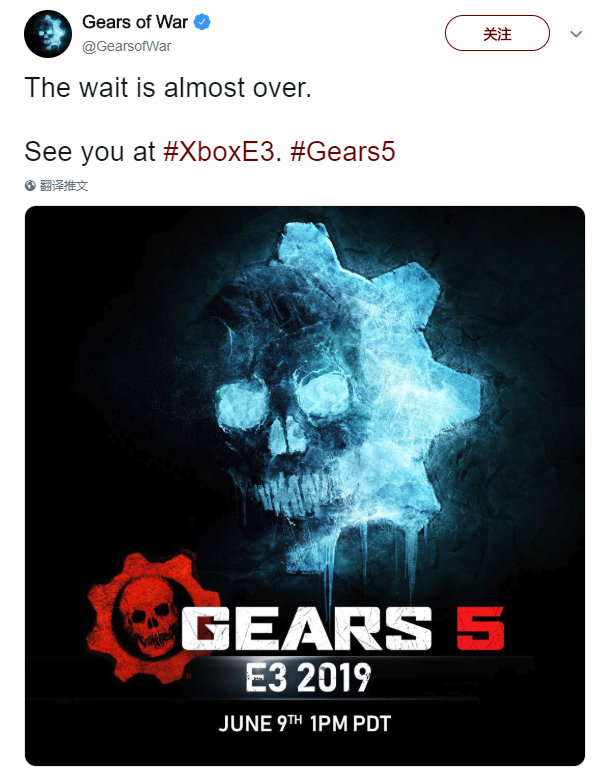Click the red 5 numeral in poster
The image size is (611, 779).
480,628
